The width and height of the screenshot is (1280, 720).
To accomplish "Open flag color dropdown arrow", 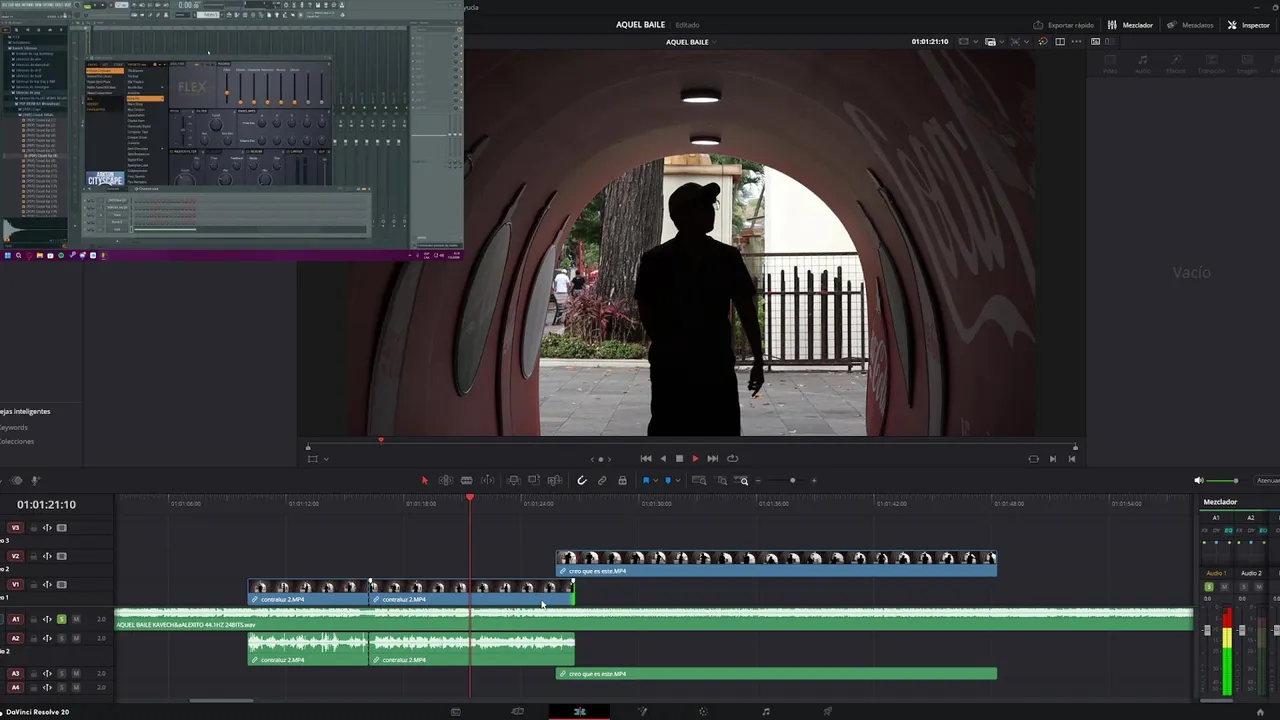I will tap(655, 481).
